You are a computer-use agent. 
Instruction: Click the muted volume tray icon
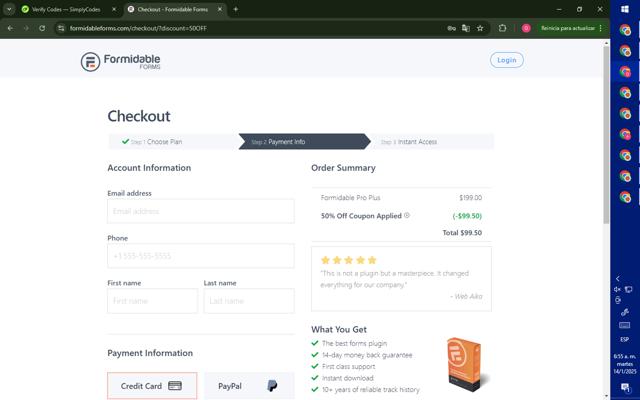[617, 289]
